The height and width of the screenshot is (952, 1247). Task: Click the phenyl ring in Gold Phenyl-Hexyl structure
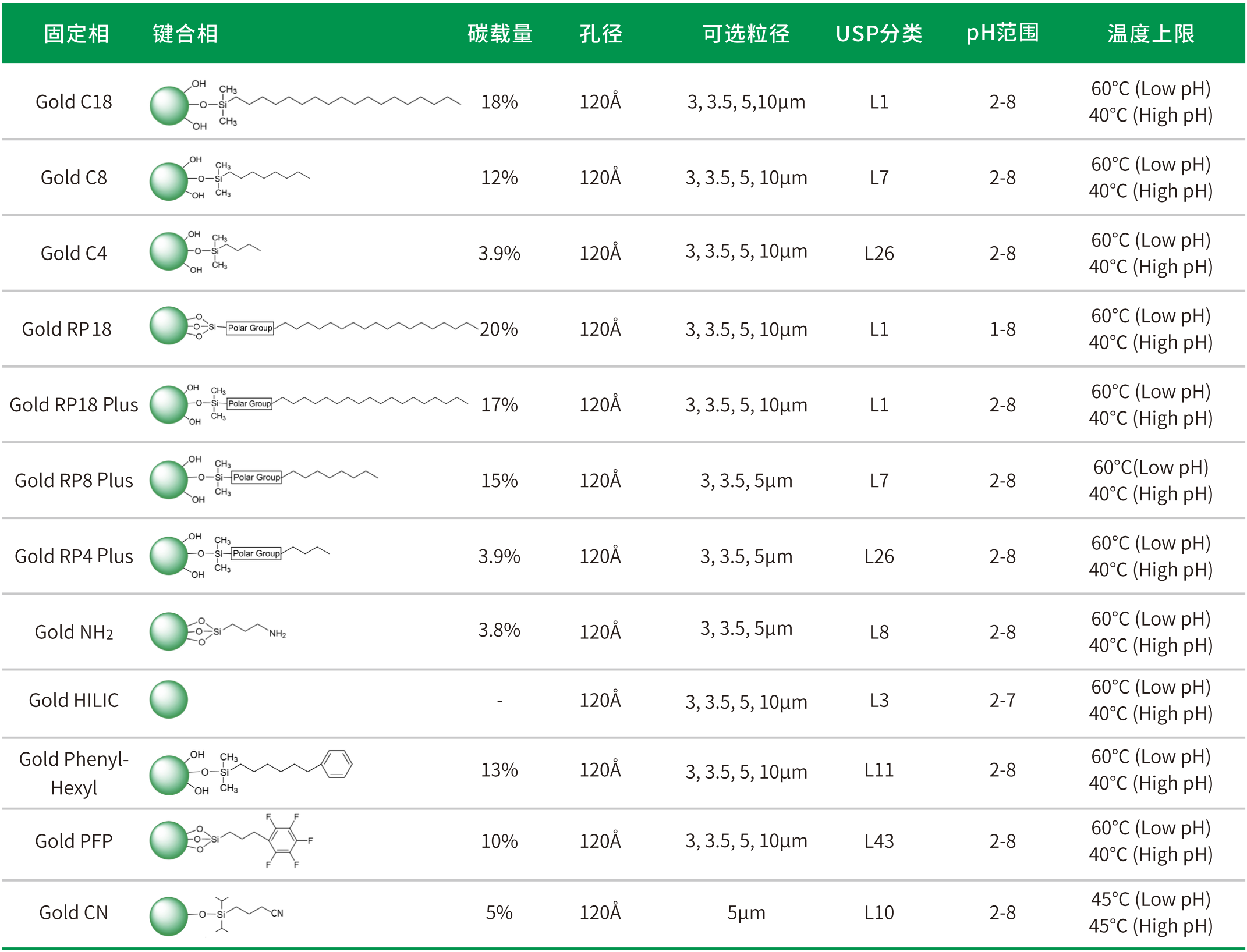click(337, 764)
